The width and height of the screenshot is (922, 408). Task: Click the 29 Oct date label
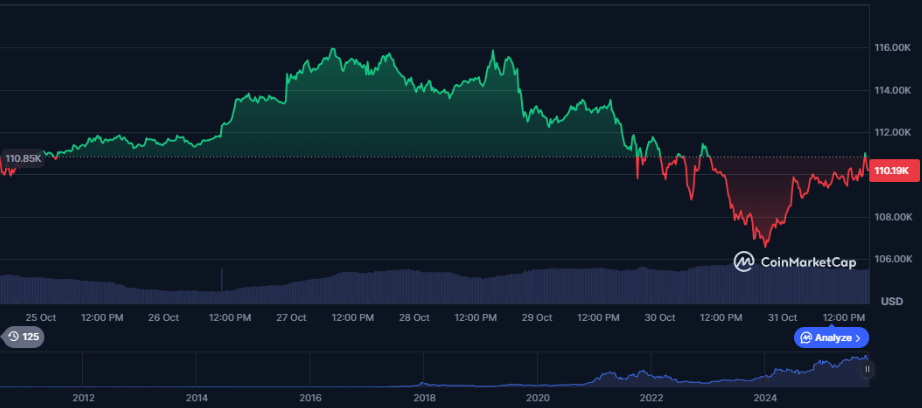[x=537, y=317]
